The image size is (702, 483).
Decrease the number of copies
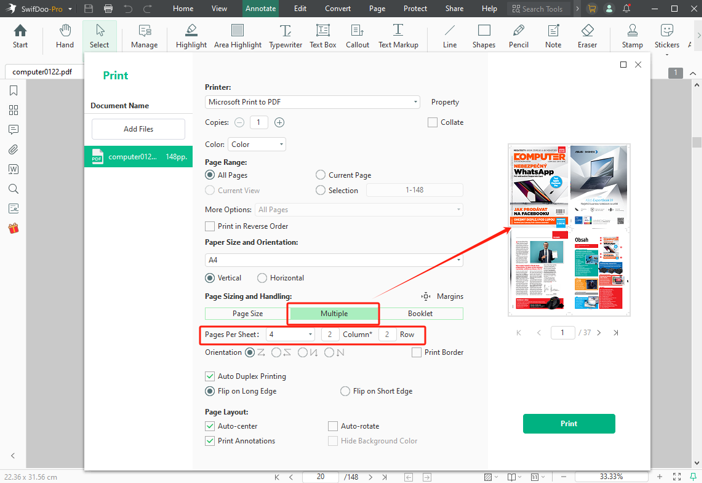tap(240, 122)
